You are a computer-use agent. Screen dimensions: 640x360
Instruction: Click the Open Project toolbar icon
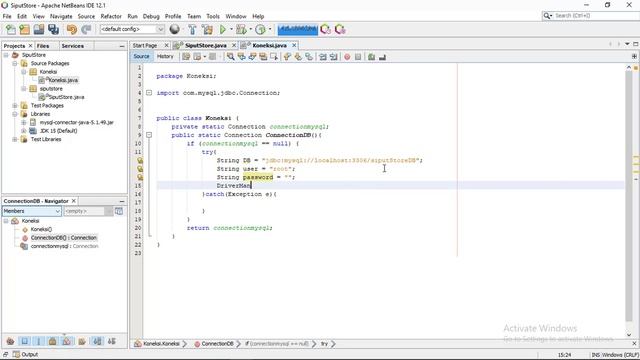click(39, 29)
